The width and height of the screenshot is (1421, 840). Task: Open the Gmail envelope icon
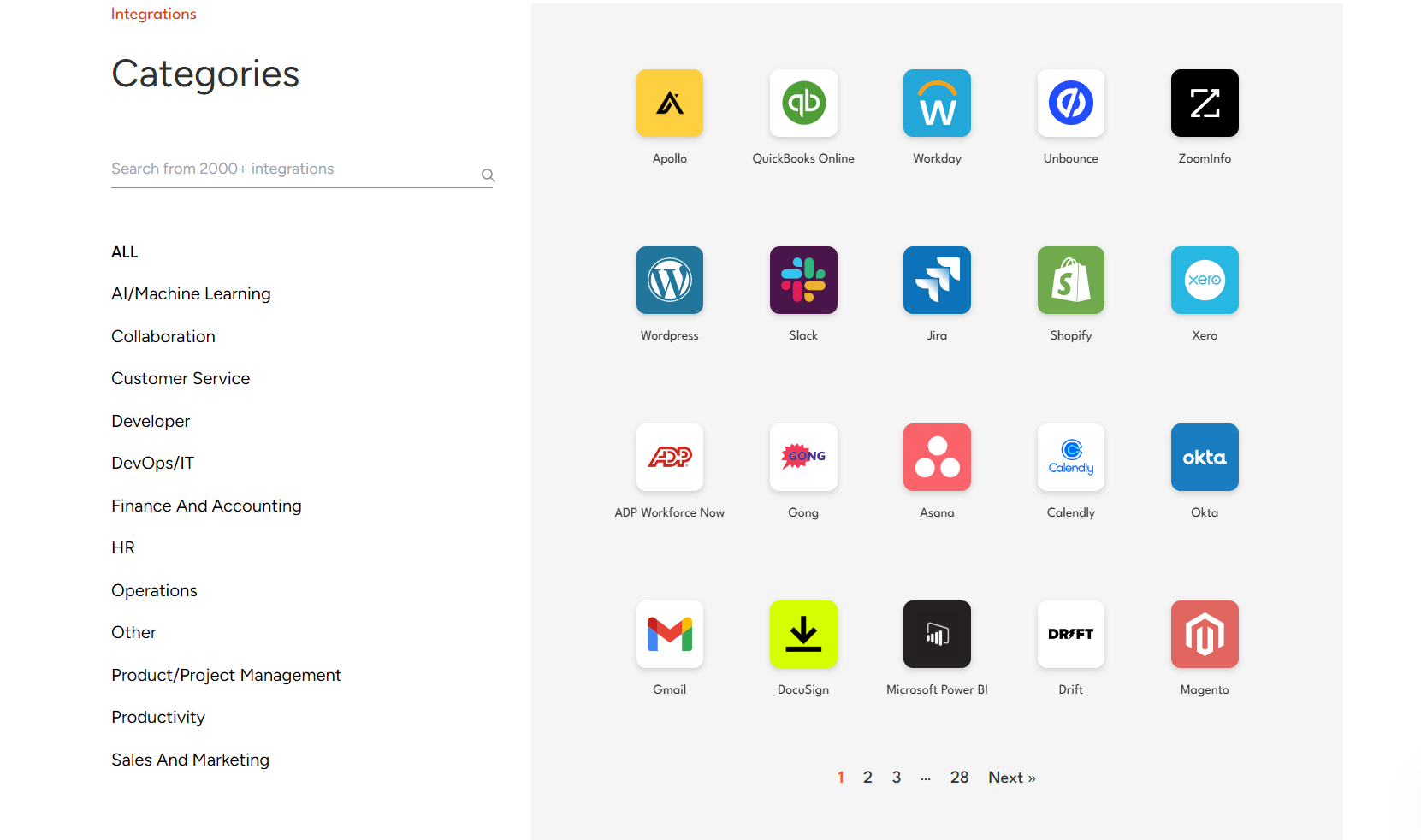pyautogui.click(x=670, y=634)
